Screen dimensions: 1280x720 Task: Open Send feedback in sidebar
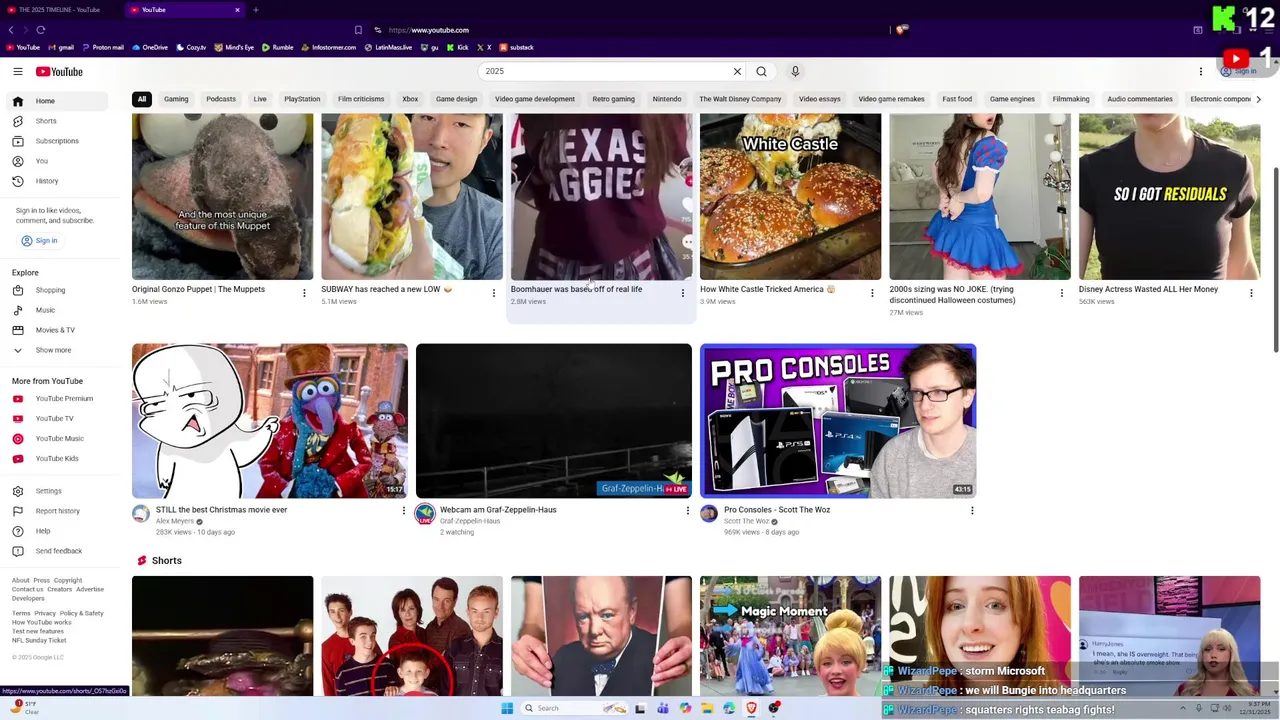[58, 551]
